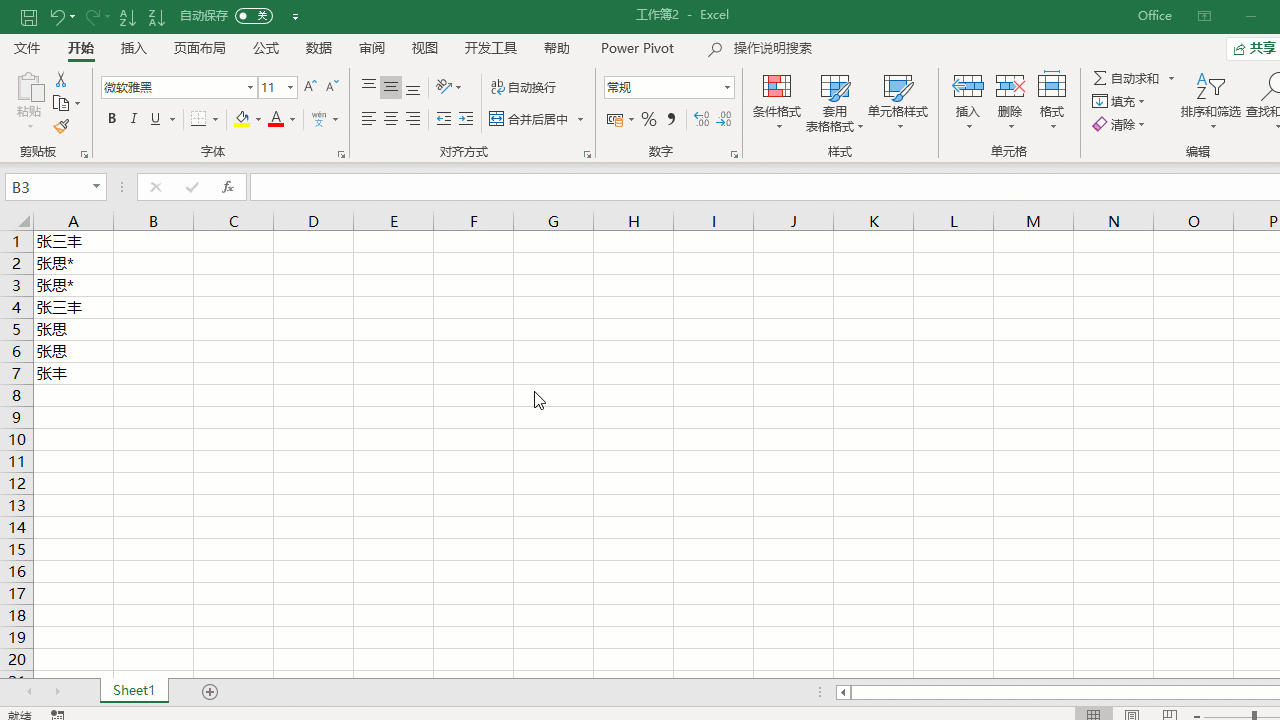
Task: Click the Sort Ascending A-Z icon
Action: [127, 17]
